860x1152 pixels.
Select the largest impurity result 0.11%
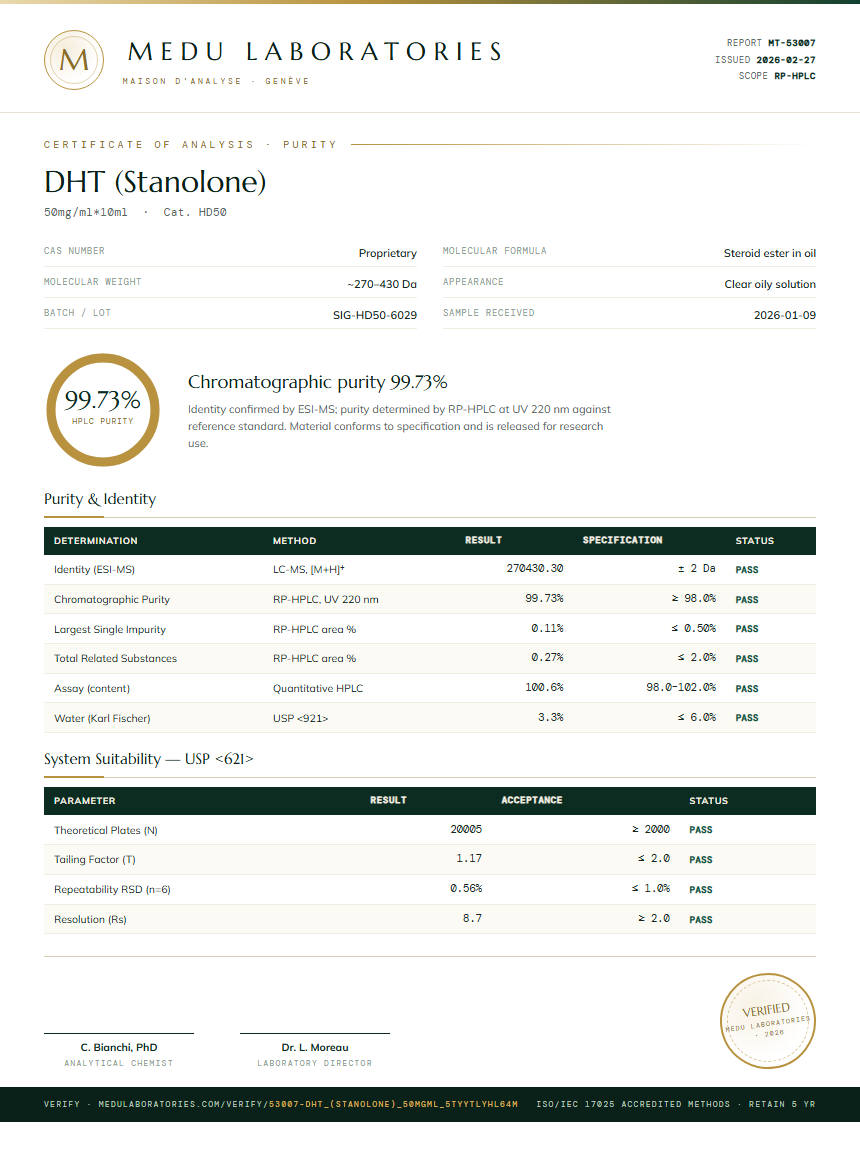tap(547, 628)
